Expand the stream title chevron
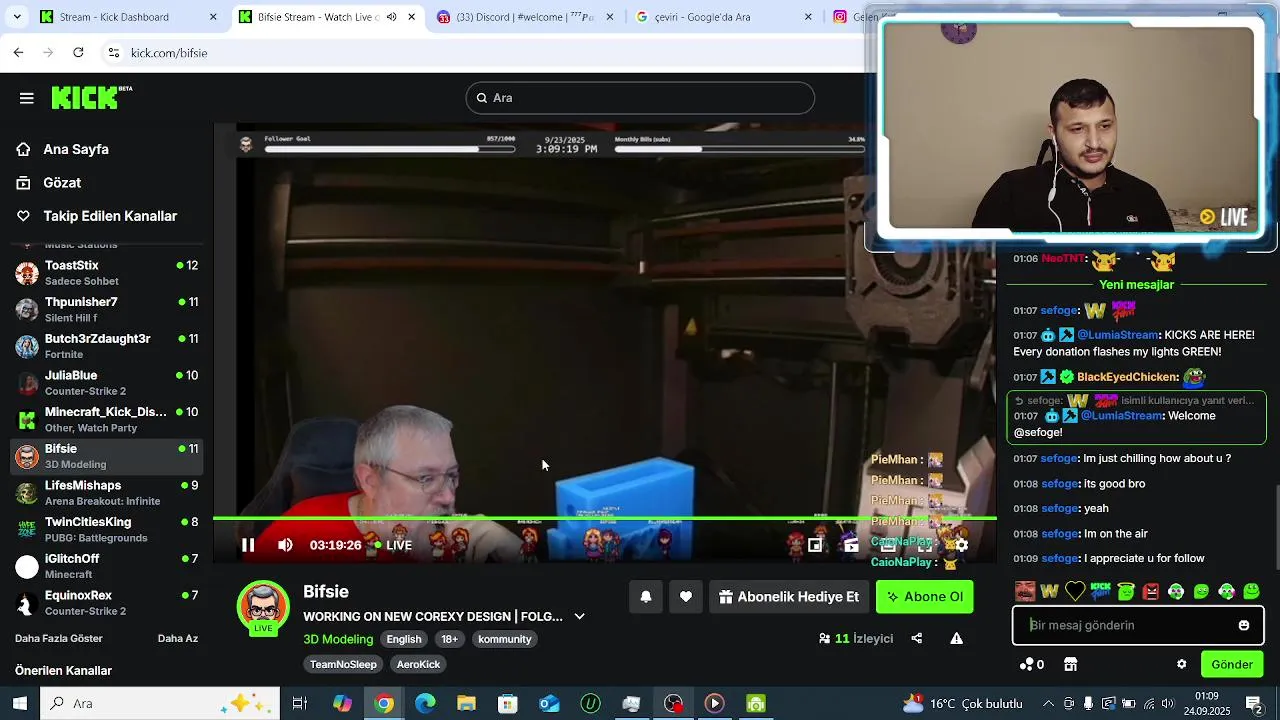 [x=579, y=616]
